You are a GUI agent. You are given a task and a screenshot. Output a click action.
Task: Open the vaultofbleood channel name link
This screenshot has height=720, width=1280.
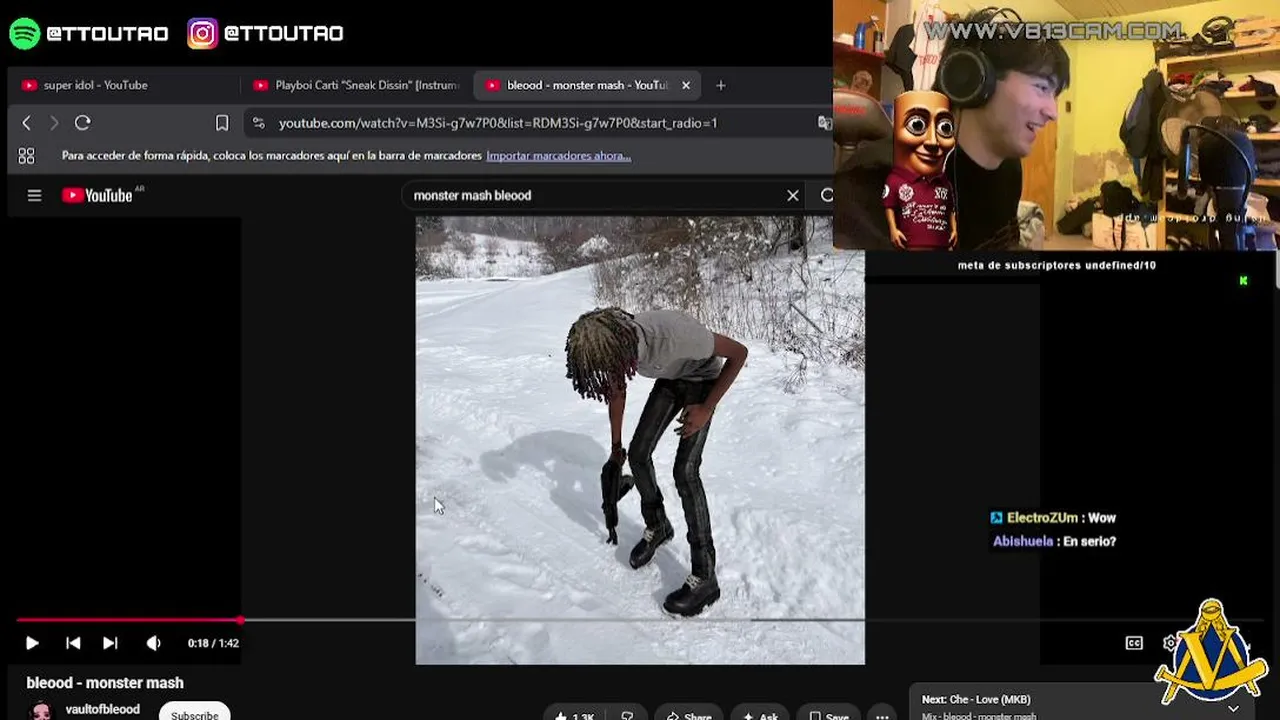pos(102,709)
